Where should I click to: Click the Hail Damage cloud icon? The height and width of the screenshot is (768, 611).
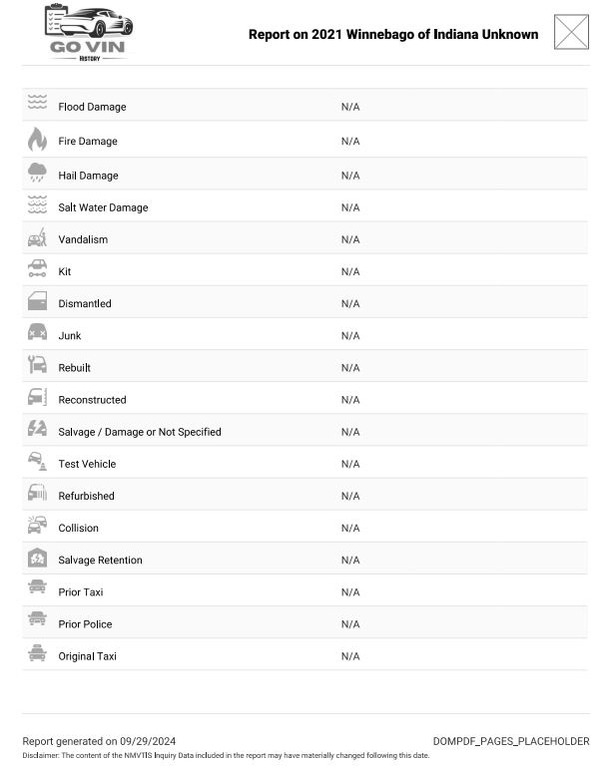tap(37, 173)
